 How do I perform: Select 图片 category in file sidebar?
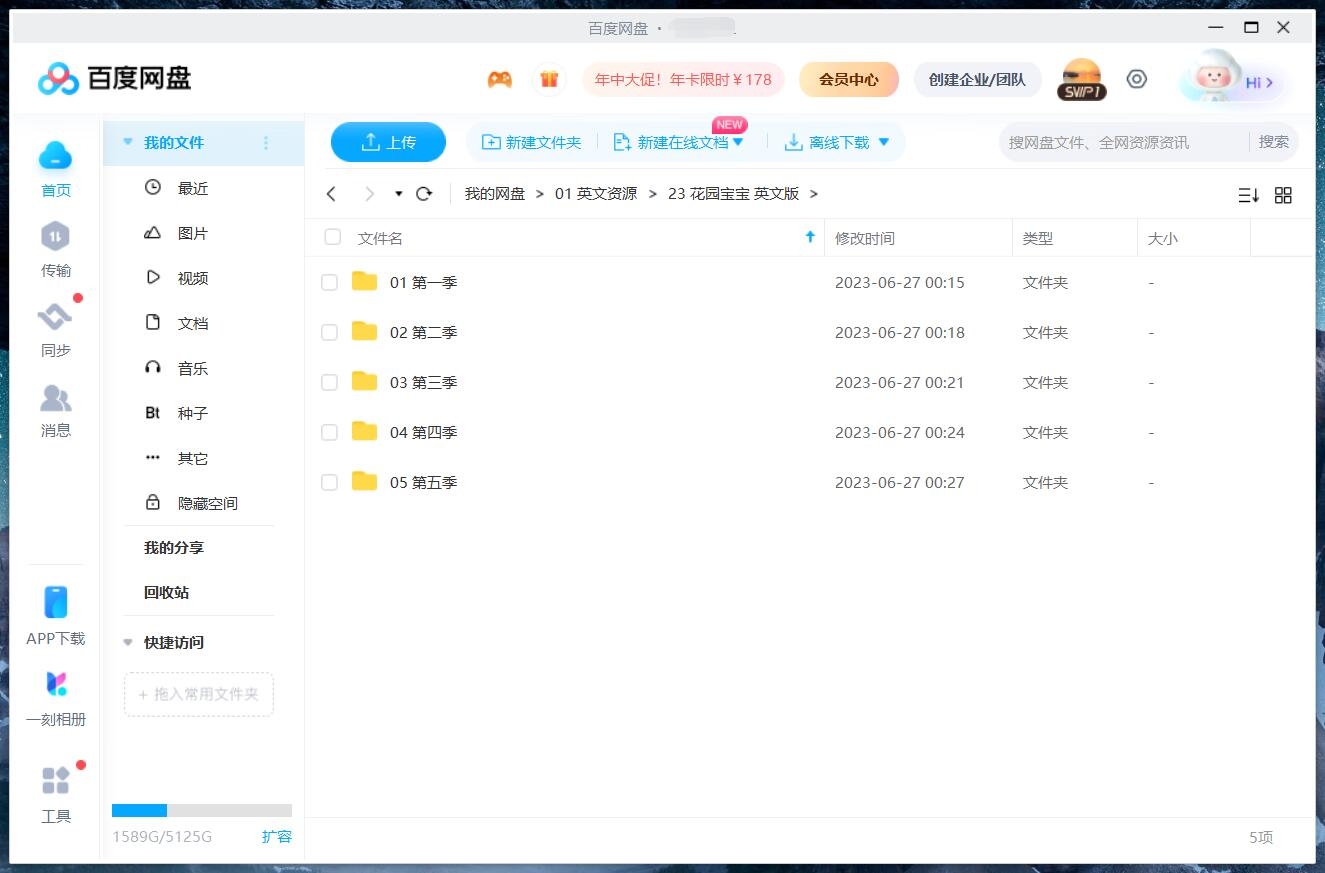193,233
